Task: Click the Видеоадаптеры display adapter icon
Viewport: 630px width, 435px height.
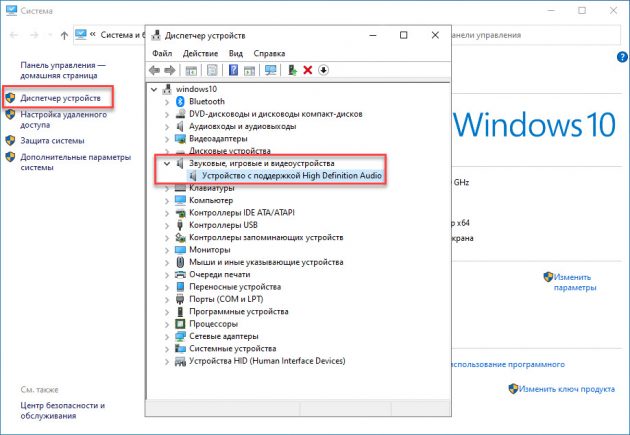Action: click(180, 139)
